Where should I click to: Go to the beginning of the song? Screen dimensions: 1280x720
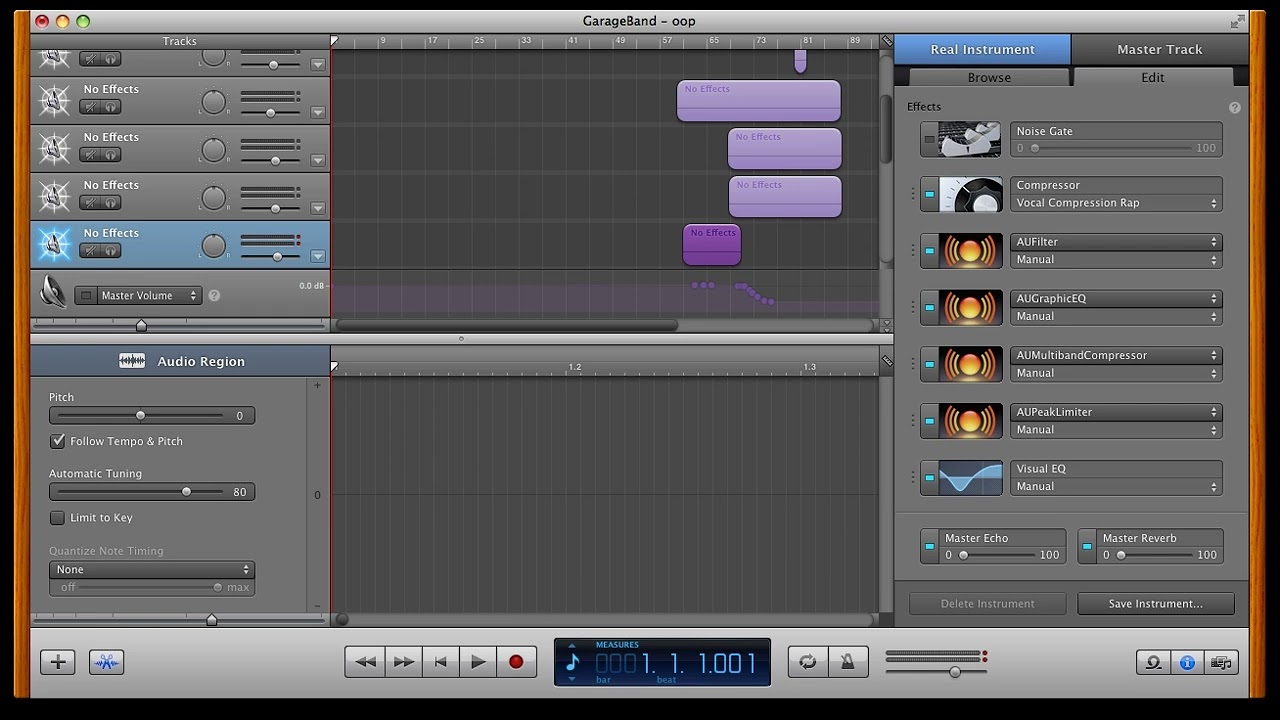click(441, 662)
